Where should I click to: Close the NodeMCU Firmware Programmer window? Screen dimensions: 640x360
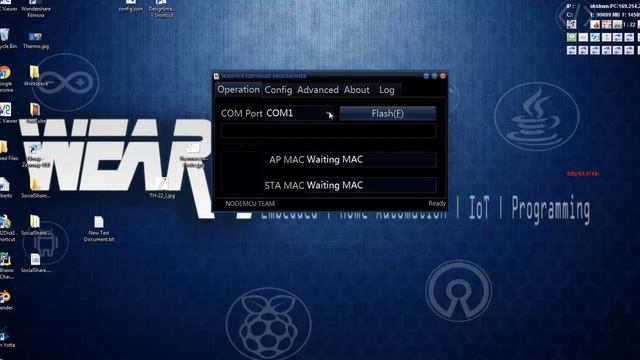click(443, 76)
